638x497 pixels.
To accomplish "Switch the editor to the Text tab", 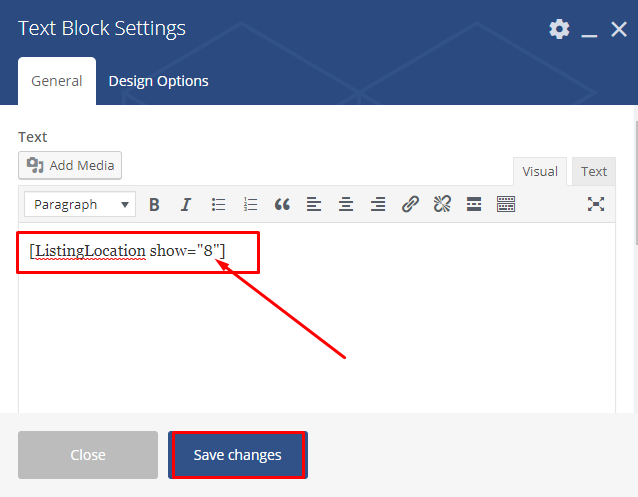I will 594,171.
